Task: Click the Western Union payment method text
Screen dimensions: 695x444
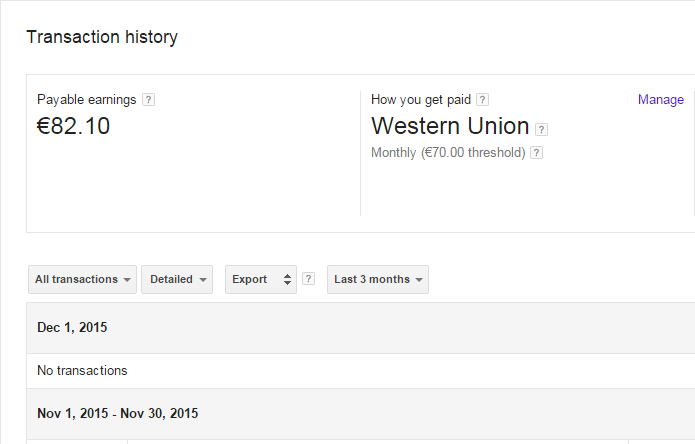Action: click(x=450, y=126)
